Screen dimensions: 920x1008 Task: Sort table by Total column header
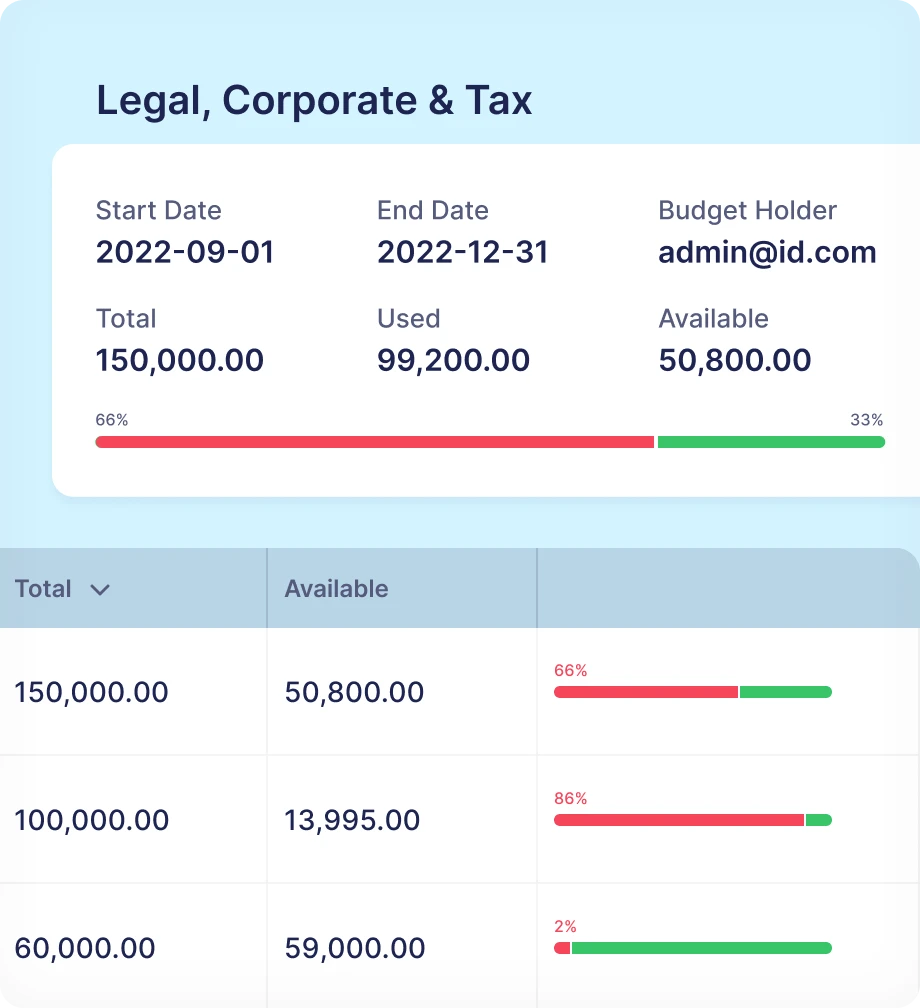pyautogui.click(x=44, y=589)
